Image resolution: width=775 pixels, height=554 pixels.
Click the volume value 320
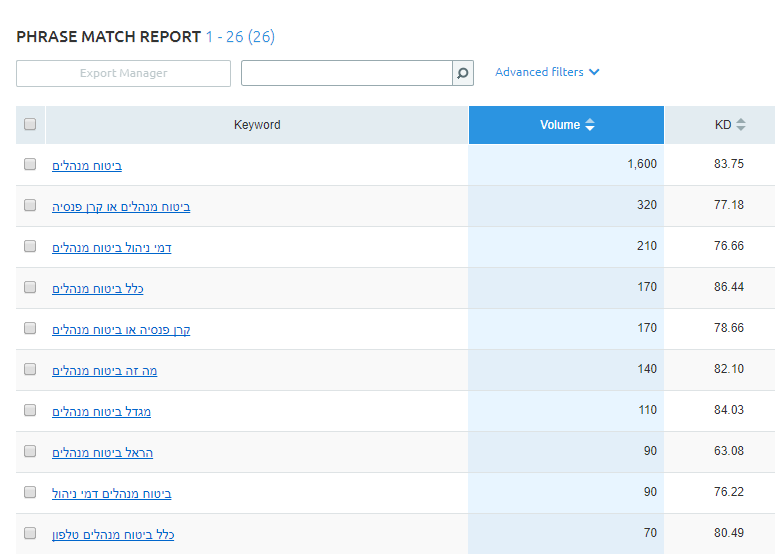pos(647,205)
